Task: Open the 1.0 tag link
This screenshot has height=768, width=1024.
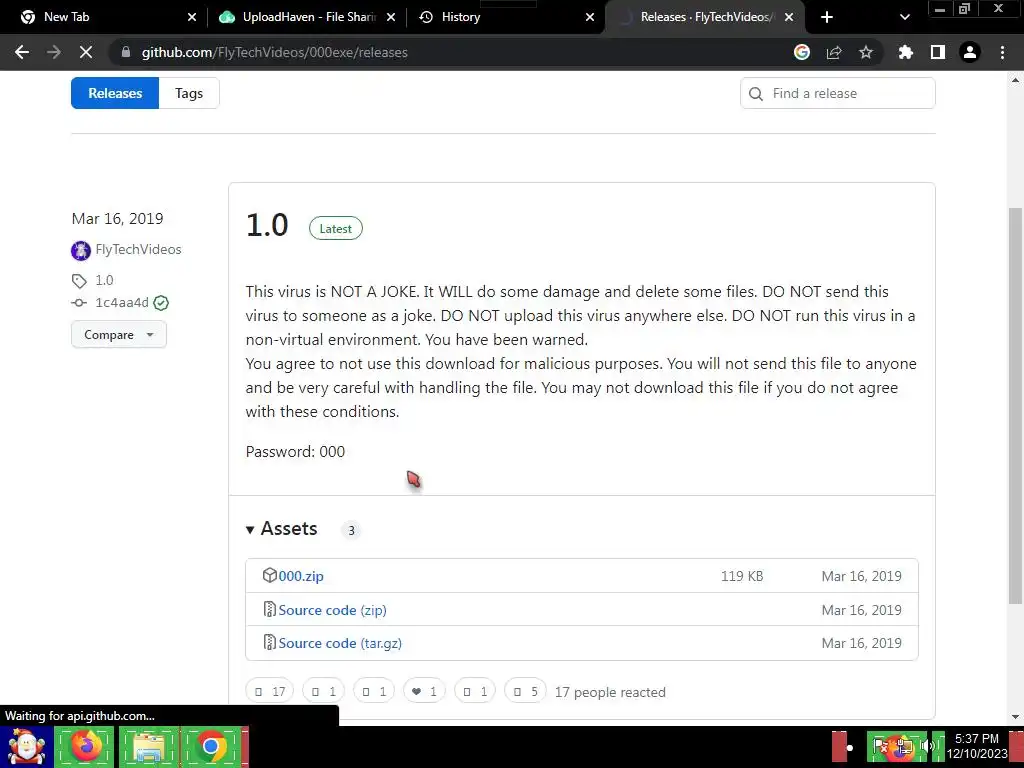Action: 104,280
